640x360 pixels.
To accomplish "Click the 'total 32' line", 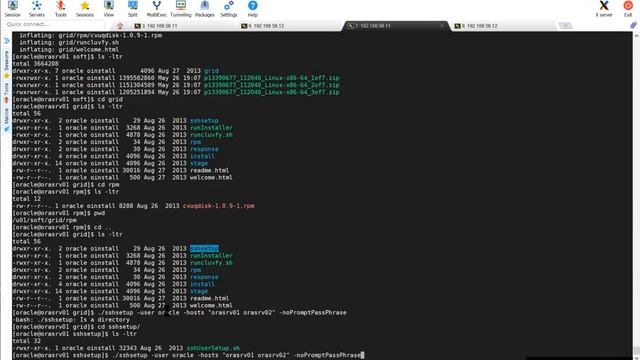I will (x=26, y=341).
